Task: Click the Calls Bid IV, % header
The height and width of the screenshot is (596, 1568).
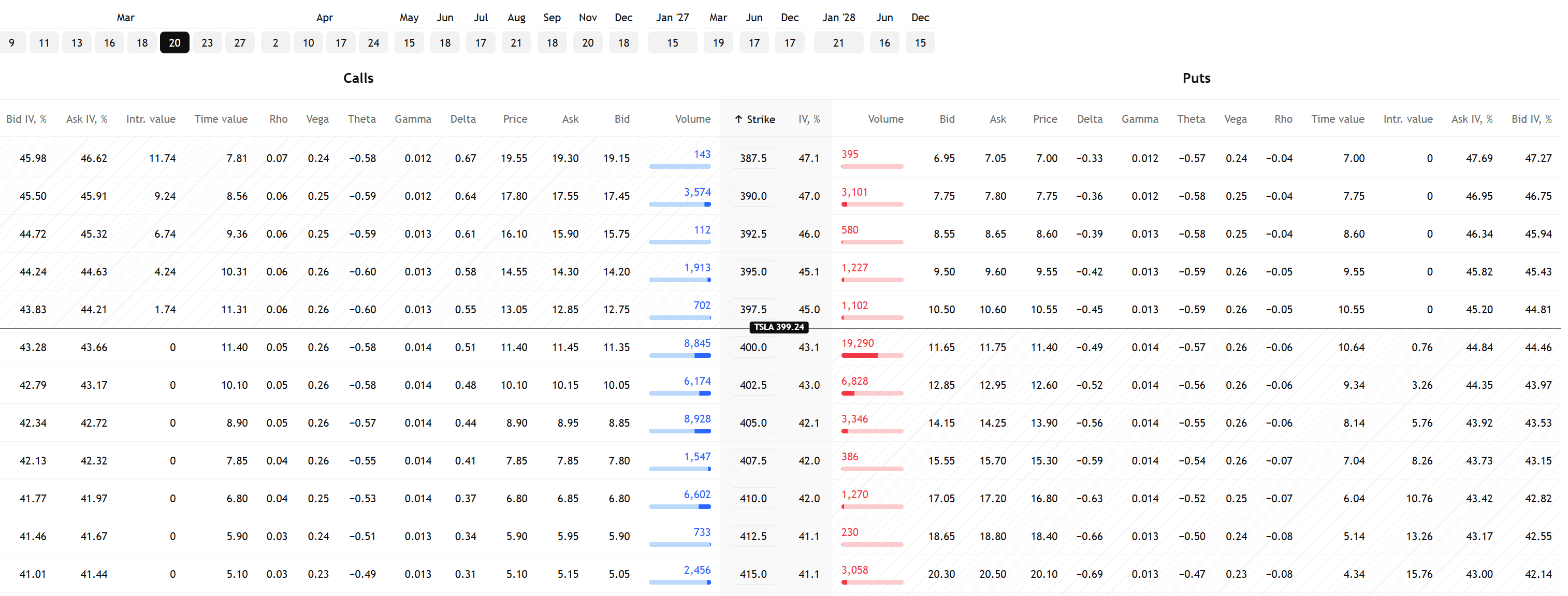Action: [x=27, y=119]
